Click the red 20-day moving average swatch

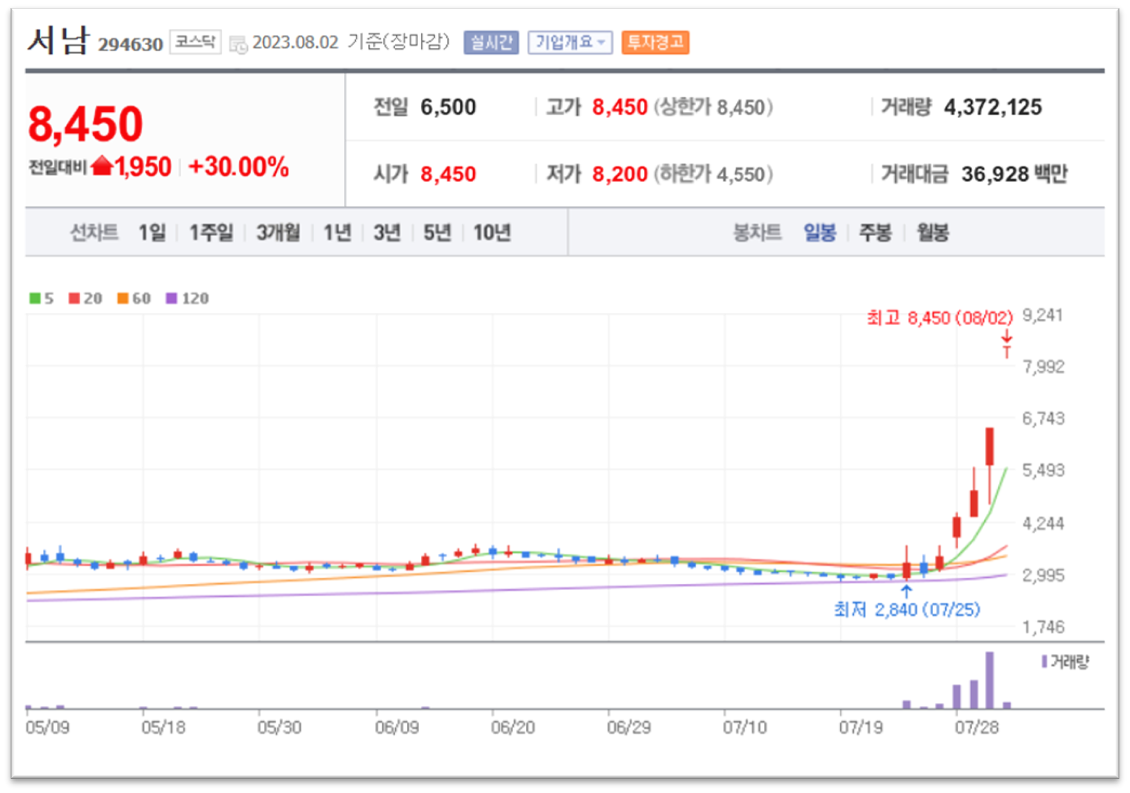(x=74, y=298)
